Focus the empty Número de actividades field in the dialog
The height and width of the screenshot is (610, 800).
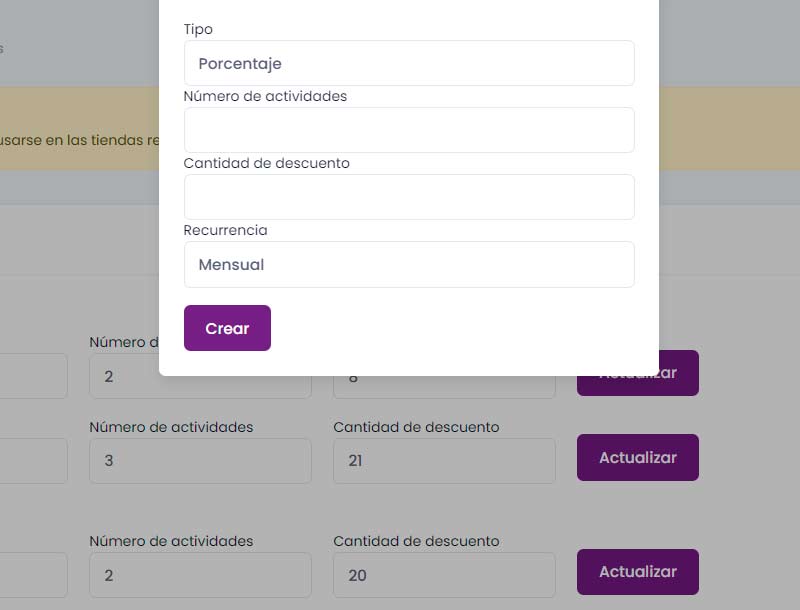tap(409, 130)
